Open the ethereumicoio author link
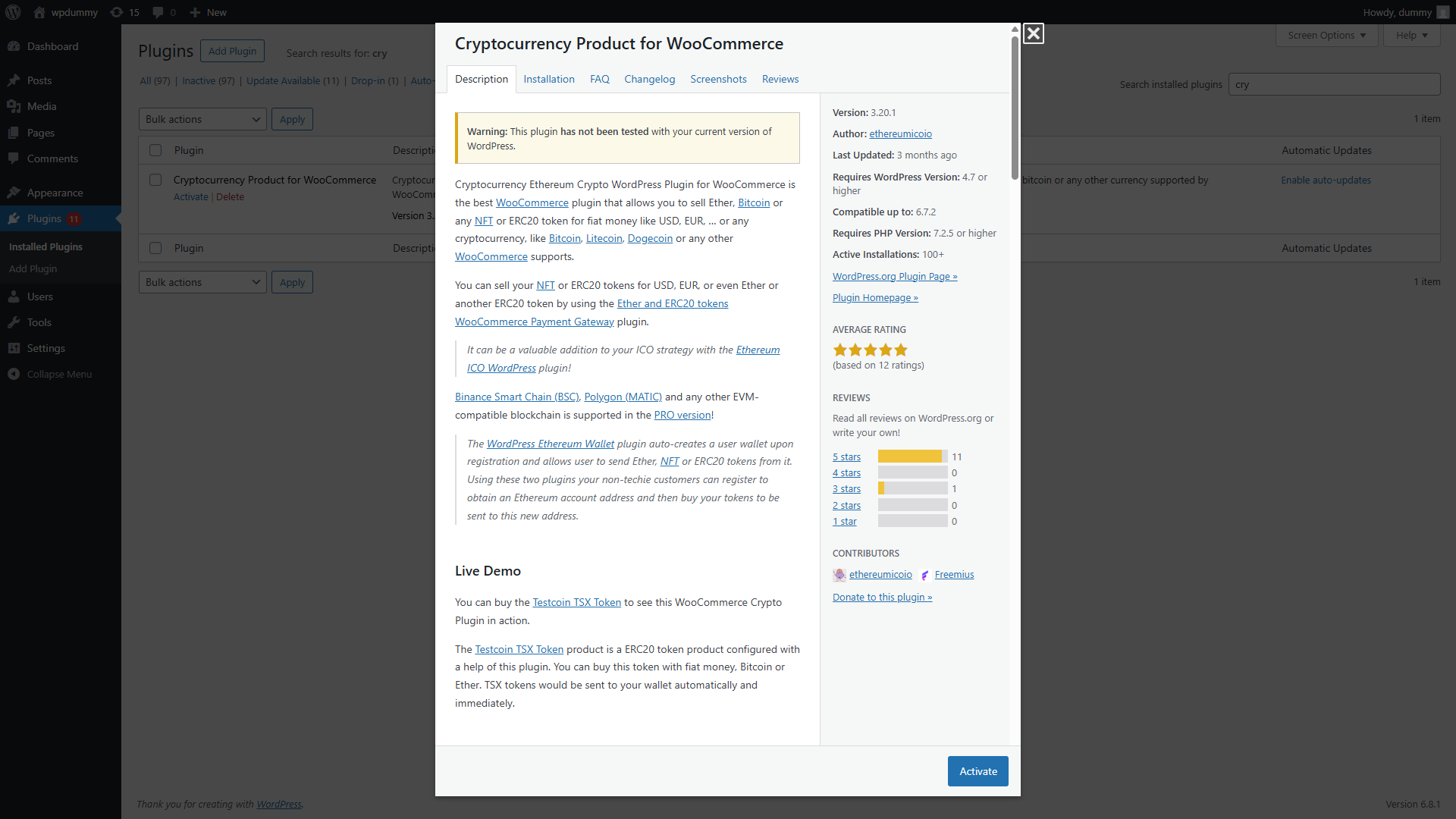This screenshot has width=1456, height=819. [x=901, y=133]
